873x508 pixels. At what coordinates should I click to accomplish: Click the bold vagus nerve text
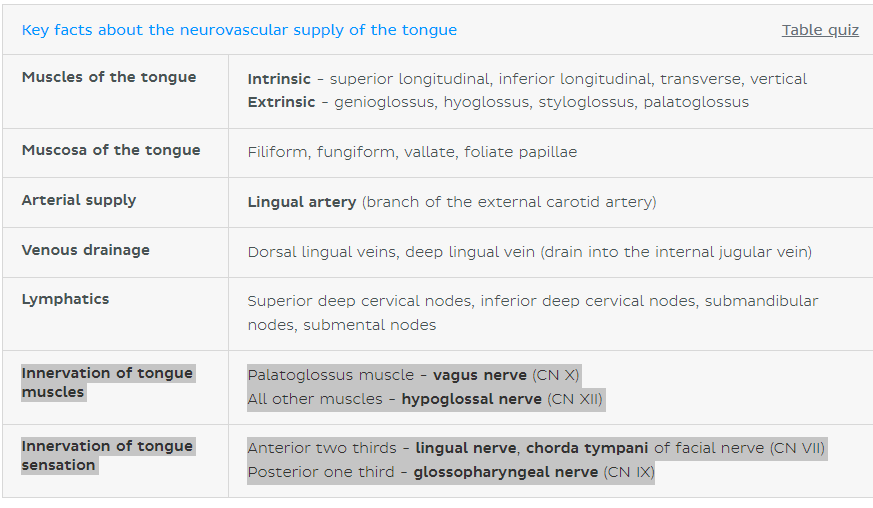point(480,375)
